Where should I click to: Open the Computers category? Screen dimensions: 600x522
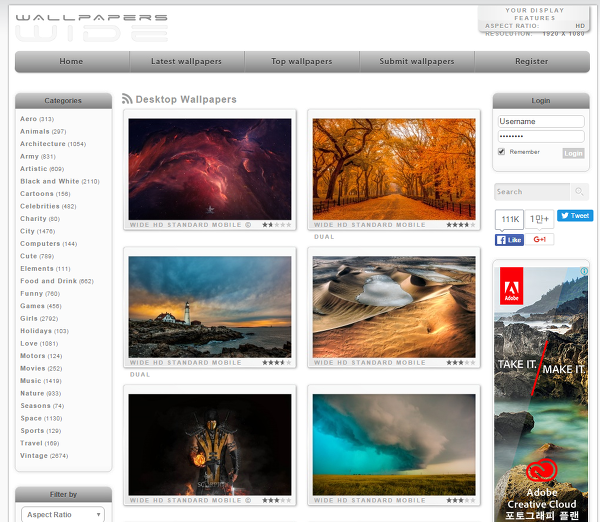(48, 243)
